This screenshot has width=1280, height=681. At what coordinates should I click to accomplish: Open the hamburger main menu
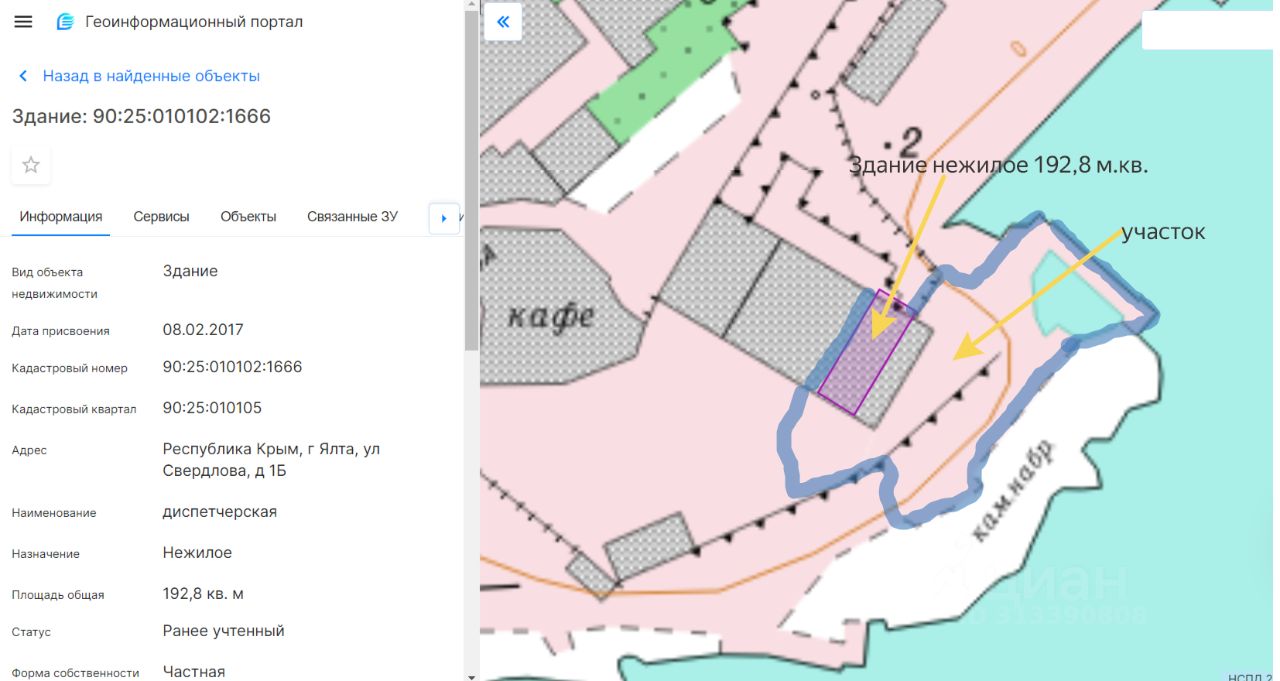[23, 22]
